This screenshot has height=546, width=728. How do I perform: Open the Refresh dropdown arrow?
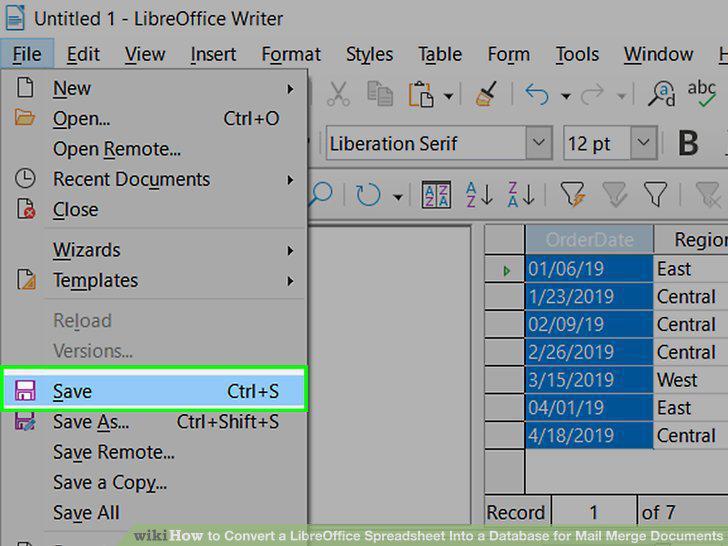coord(397,197)
